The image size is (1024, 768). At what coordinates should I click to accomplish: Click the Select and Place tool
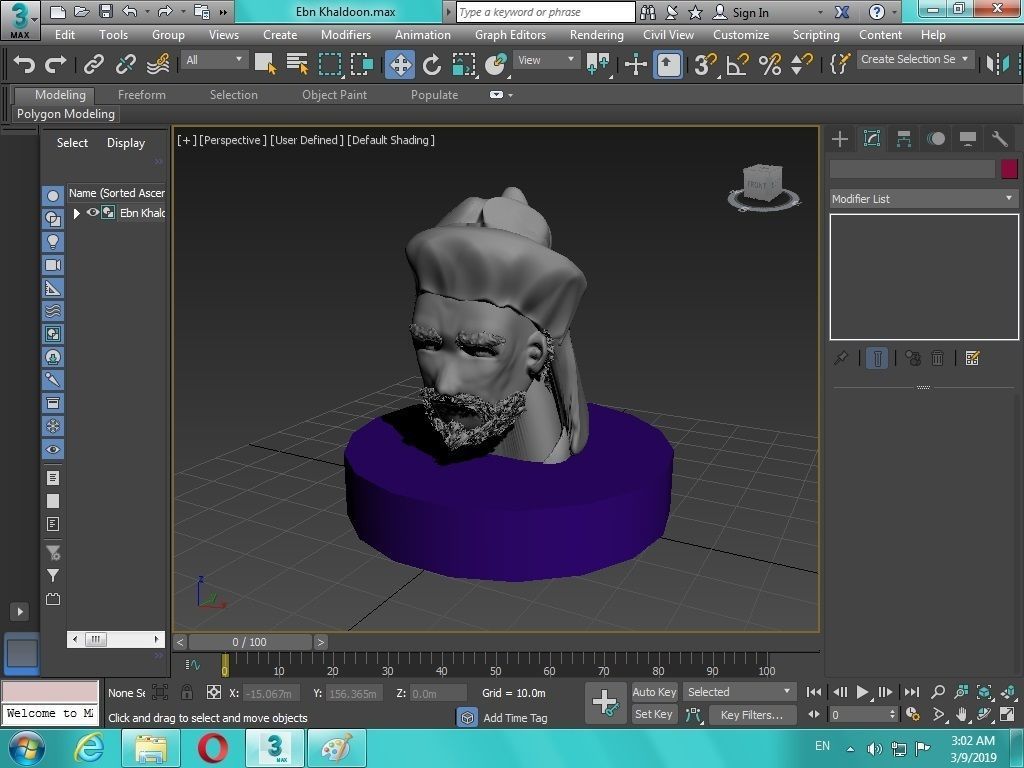(496, 64)
